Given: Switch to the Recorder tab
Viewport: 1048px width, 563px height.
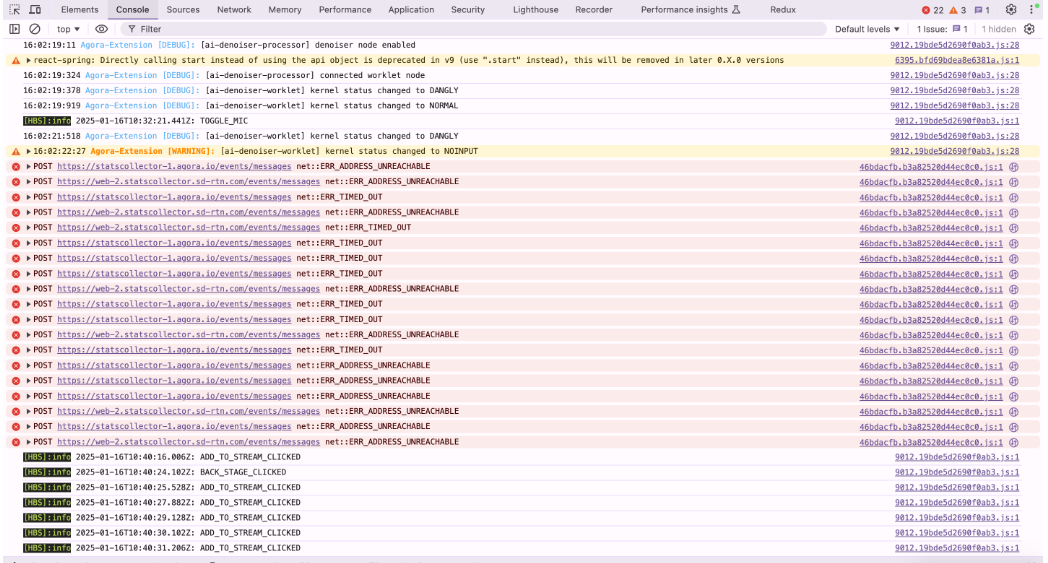Looking at the screenshot, I should [x=594, y=9].
